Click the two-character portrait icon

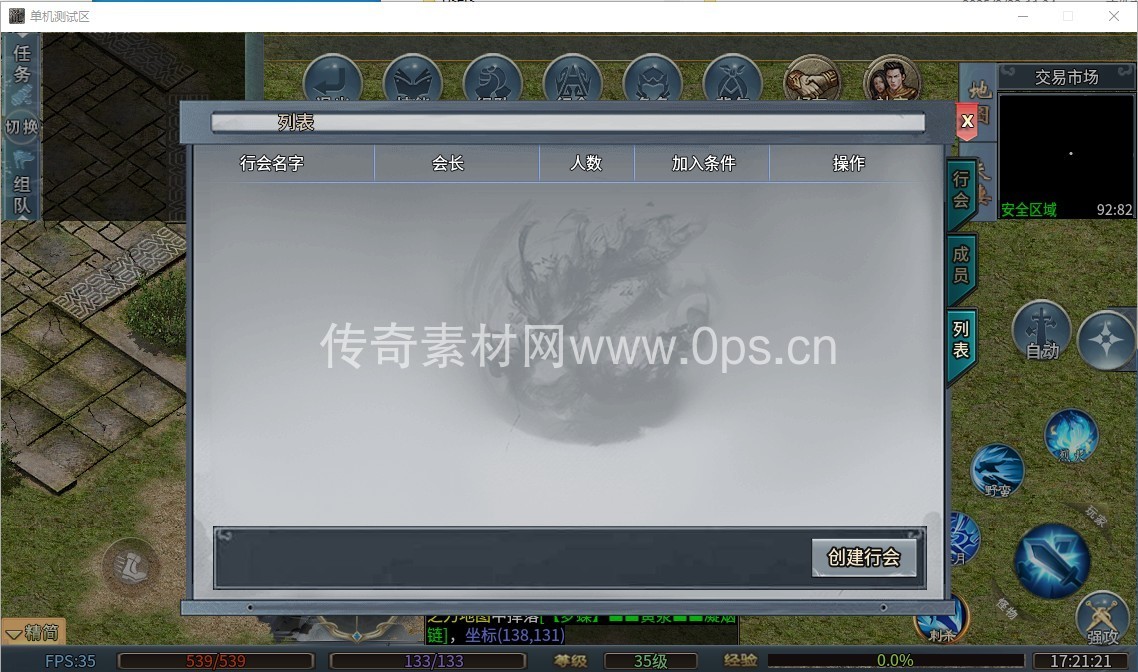pyautogui.click(x=891, y=82)
